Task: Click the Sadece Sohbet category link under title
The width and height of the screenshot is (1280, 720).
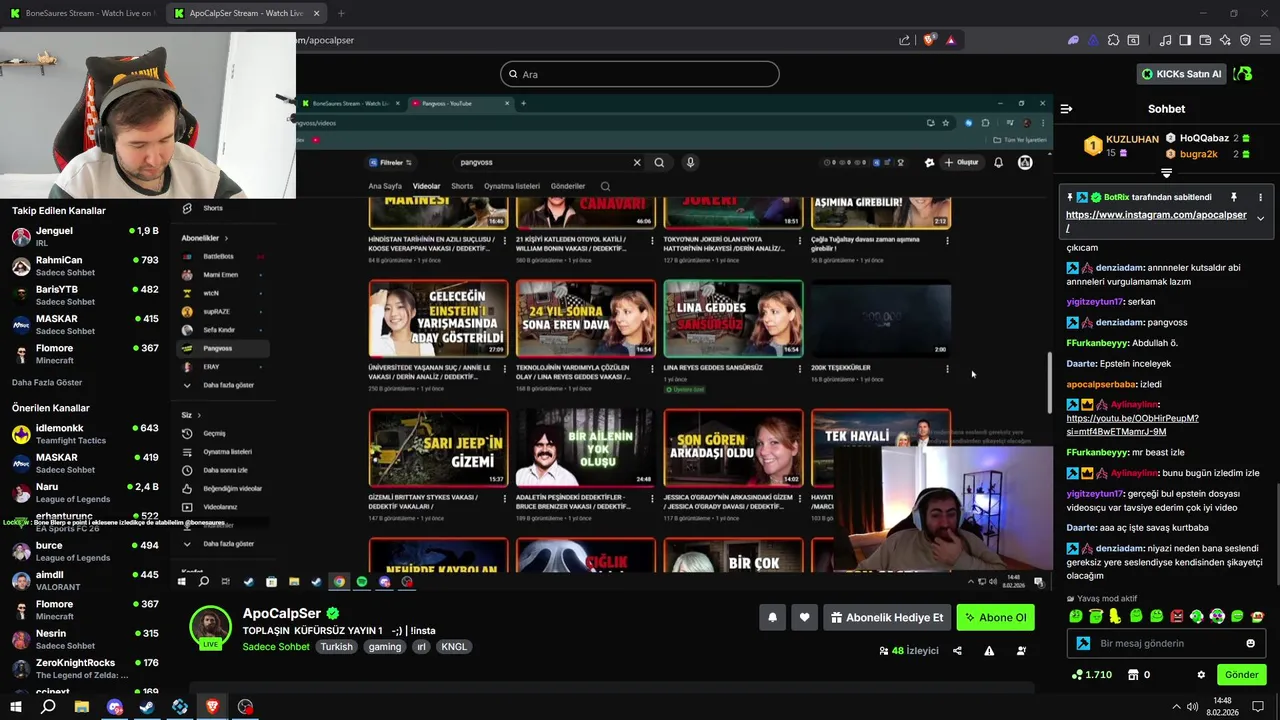Action: point(276,647)
